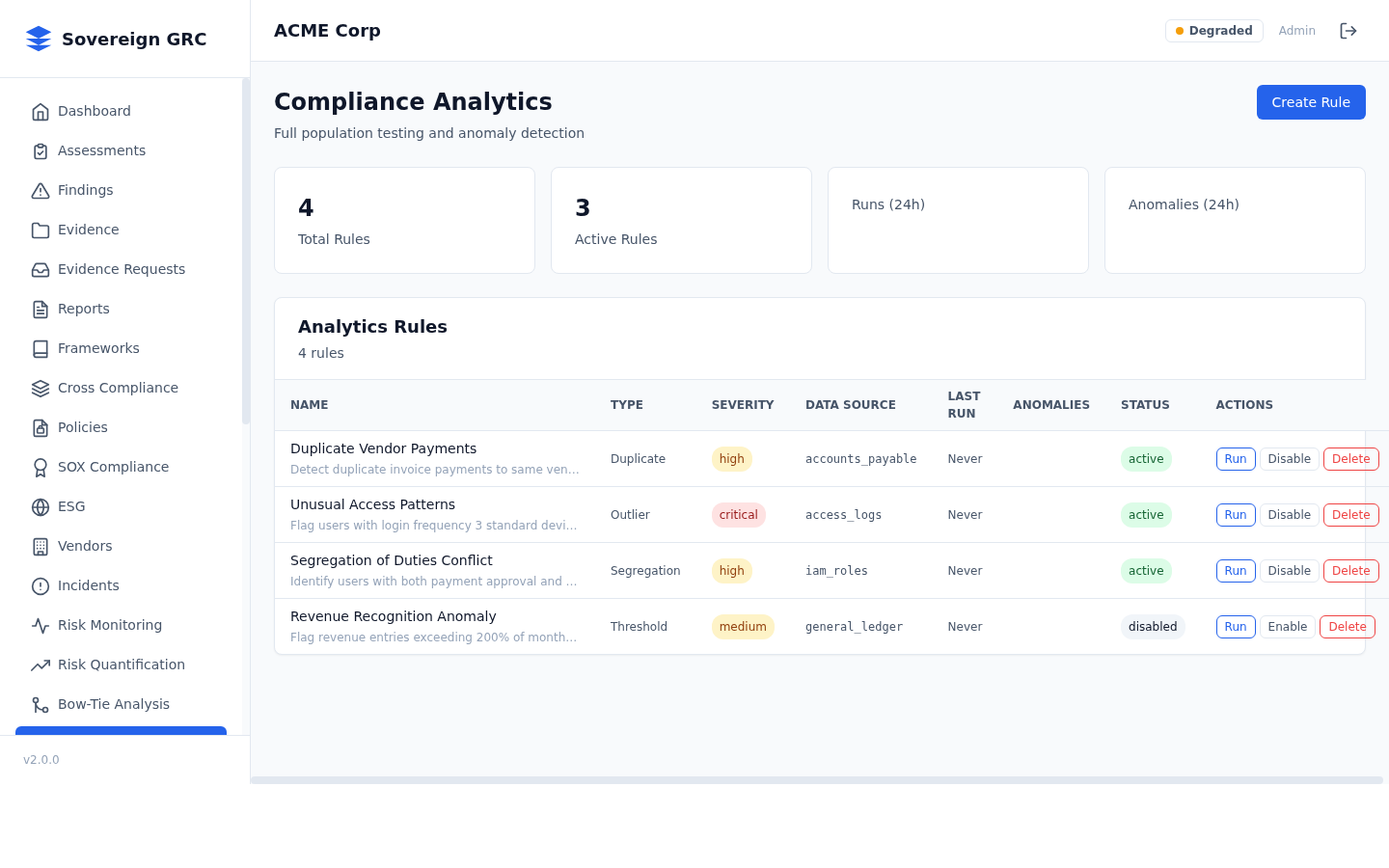1389x868 pixels.
Task: Click the logout icon at top right
Action: pyautogui.click(x=1348, y=30)
